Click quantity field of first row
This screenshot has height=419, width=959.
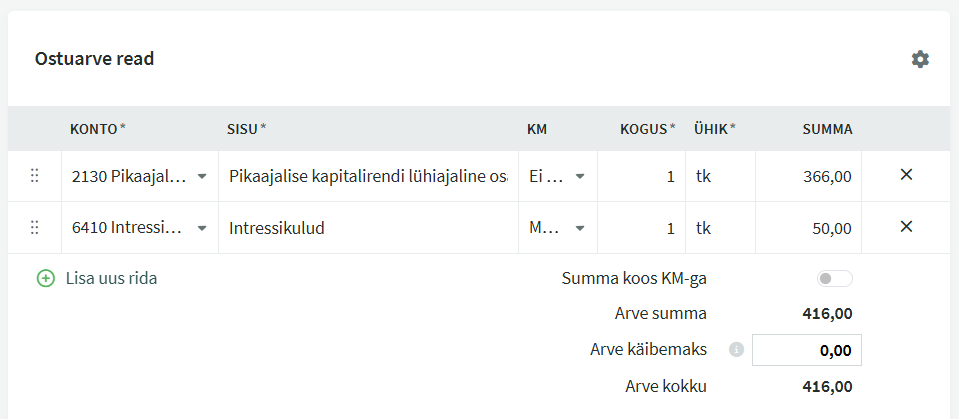click(642, 176)
